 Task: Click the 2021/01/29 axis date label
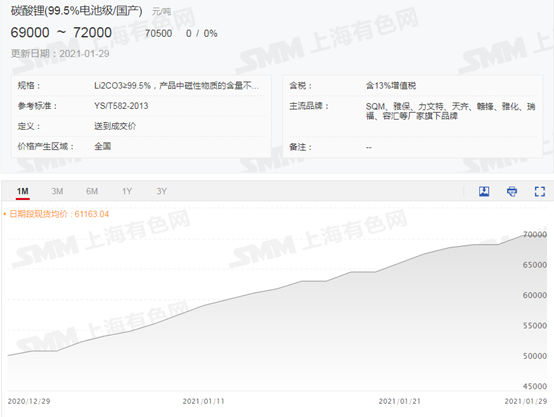tap(526, 401)
